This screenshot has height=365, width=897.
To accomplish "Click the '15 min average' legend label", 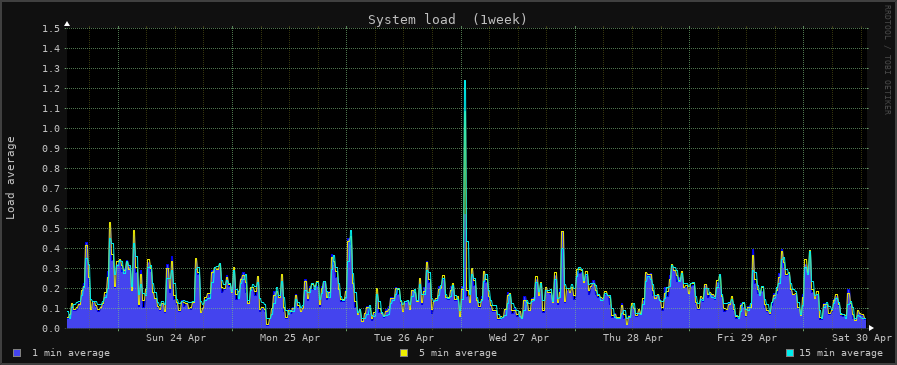I will click(x=841, y=353).
